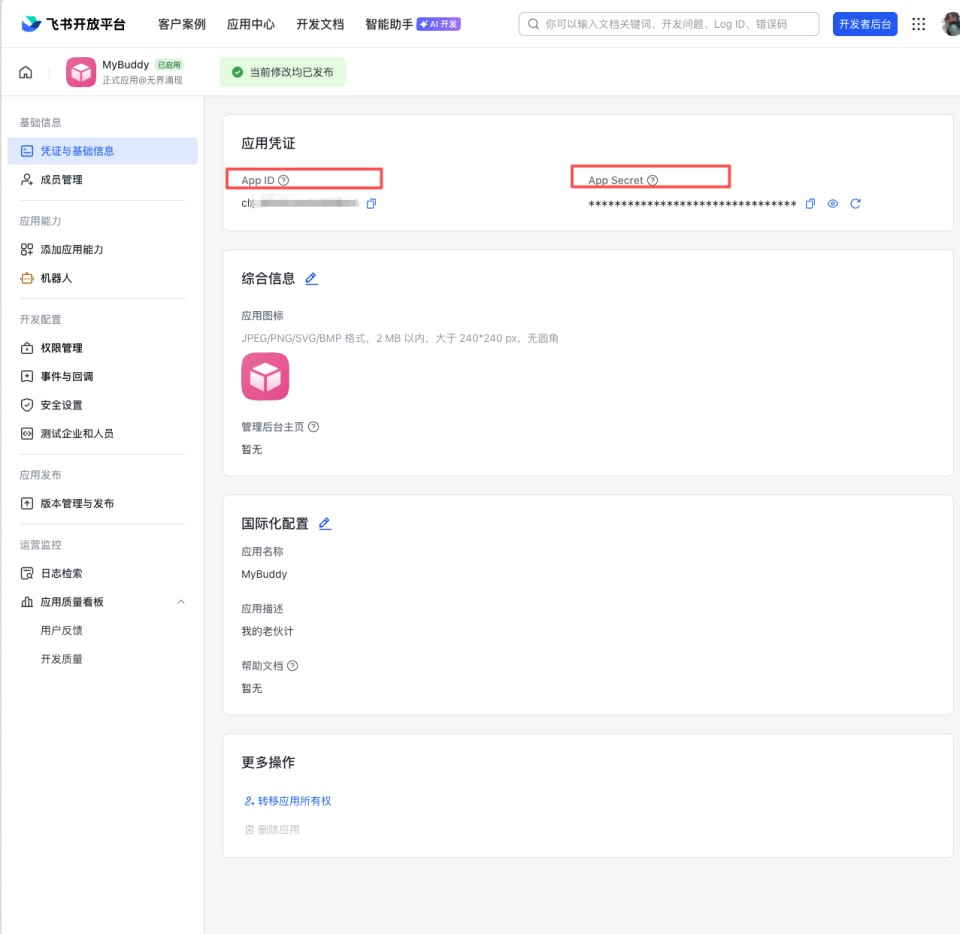Edit 国际化配置 with pencil icon
Viewport: 960px width, 934px height.
click(x=325, y=523)
